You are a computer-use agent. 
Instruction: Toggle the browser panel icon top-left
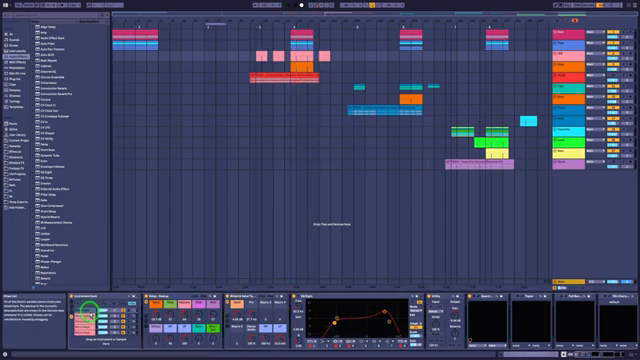pyautogui.click(x=5, y=5)
